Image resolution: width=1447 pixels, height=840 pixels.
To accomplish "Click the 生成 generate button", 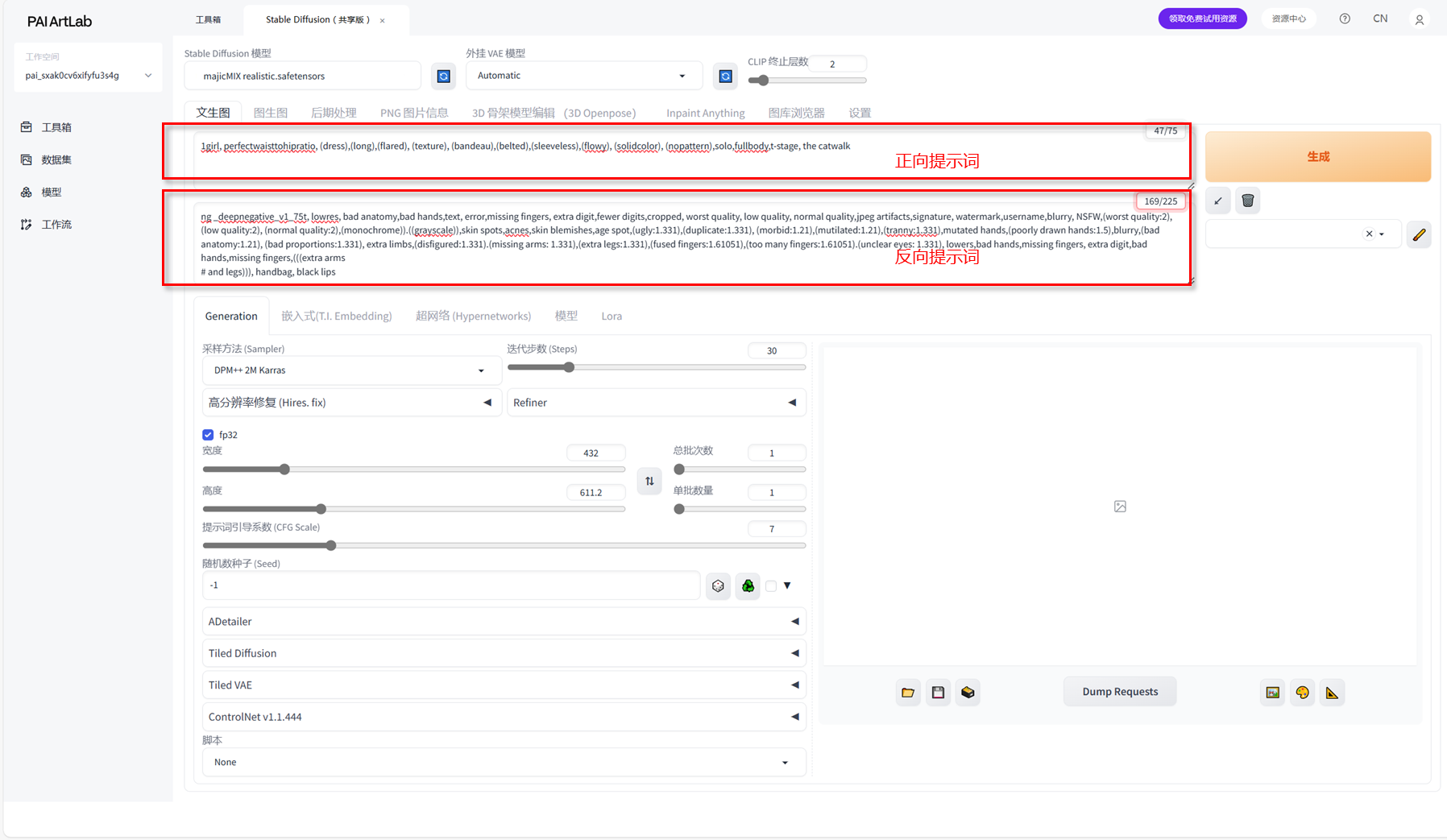I will pos(1318,156).
